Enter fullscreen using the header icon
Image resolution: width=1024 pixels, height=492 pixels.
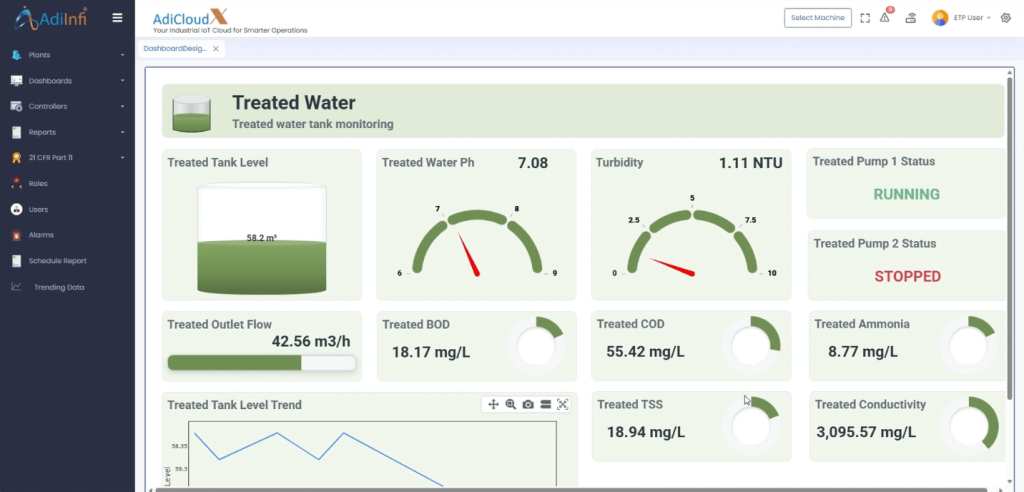[x=865, y=18]
